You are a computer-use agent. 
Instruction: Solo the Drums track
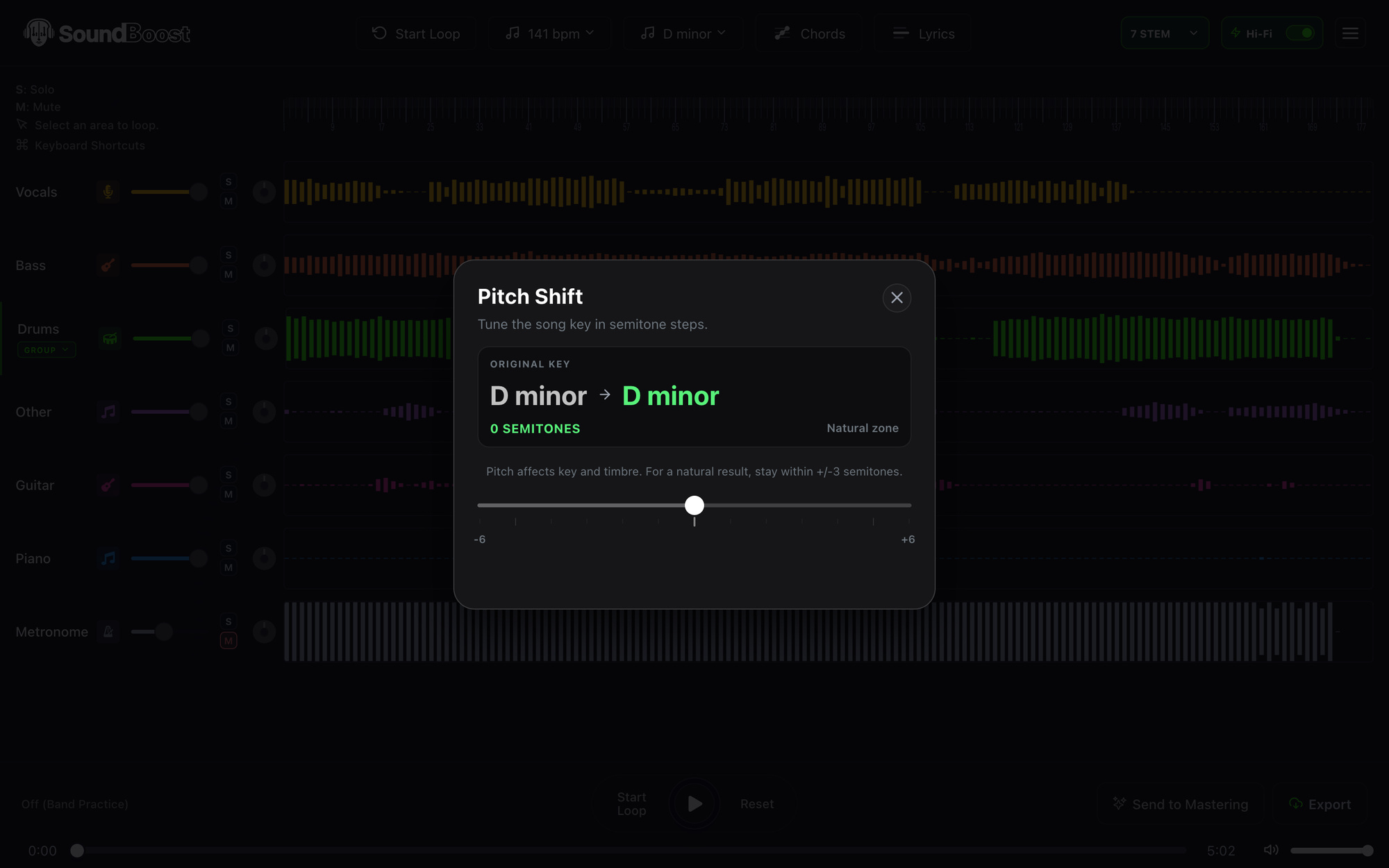coord(231,328)
